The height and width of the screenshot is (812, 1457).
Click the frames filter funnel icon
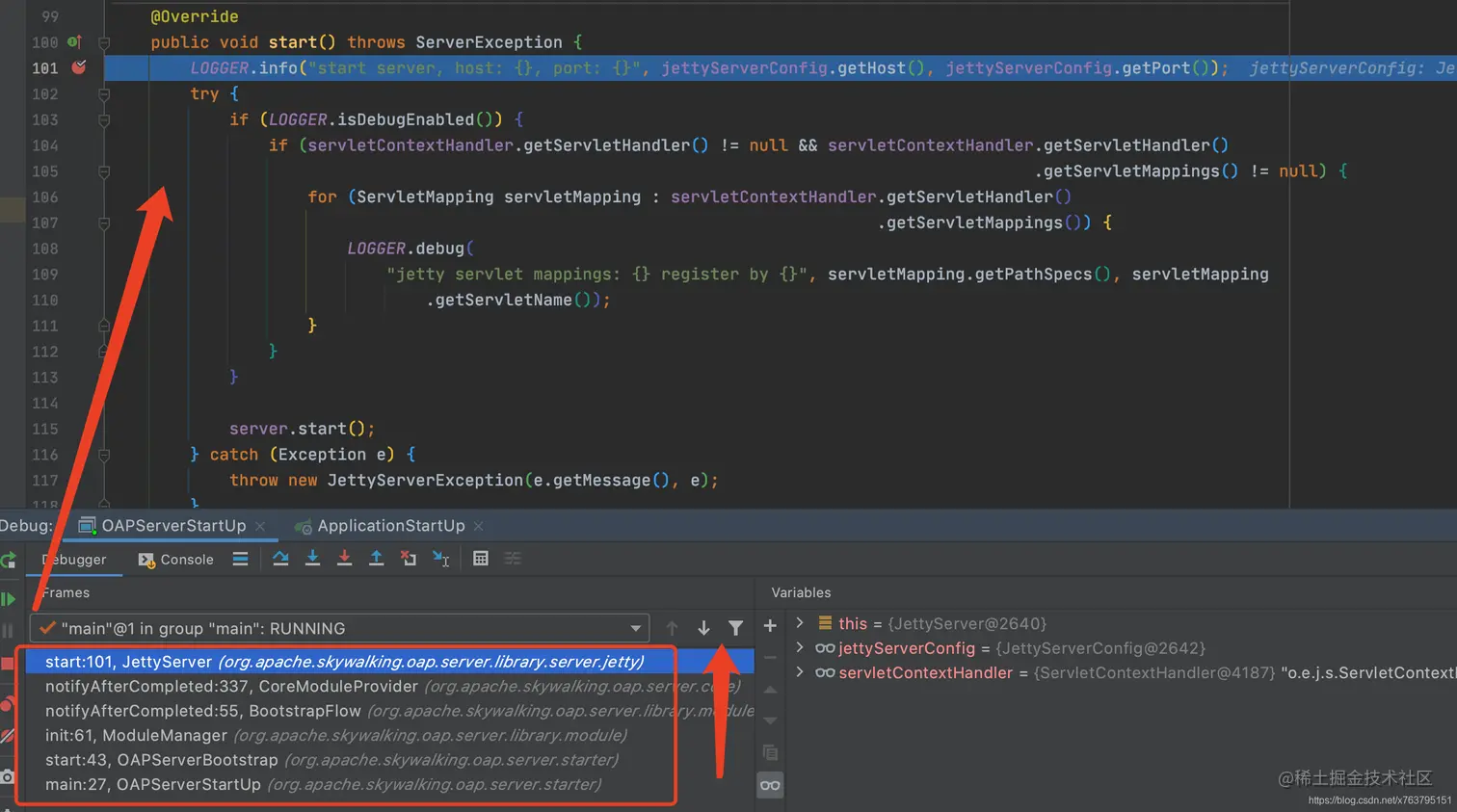[735, 628]
